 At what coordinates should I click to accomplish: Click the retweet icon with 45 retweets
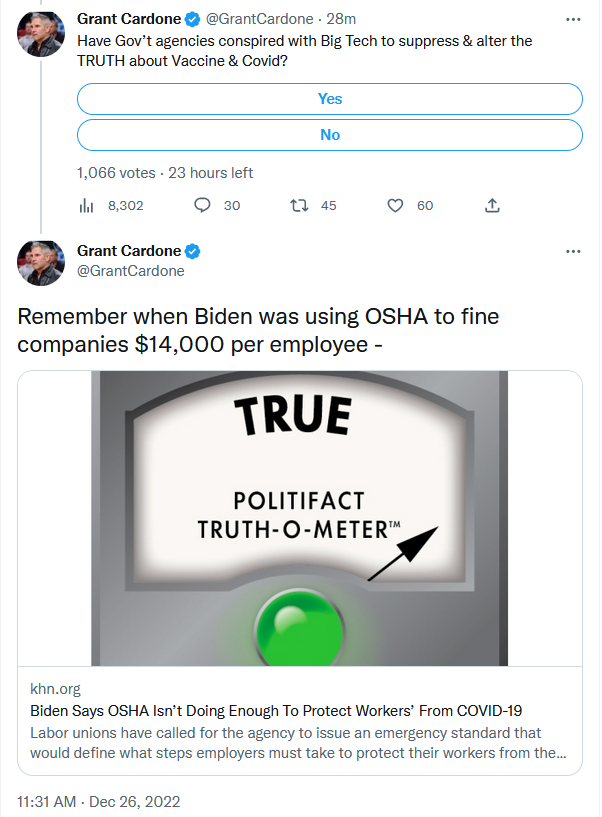pos(297,205)
